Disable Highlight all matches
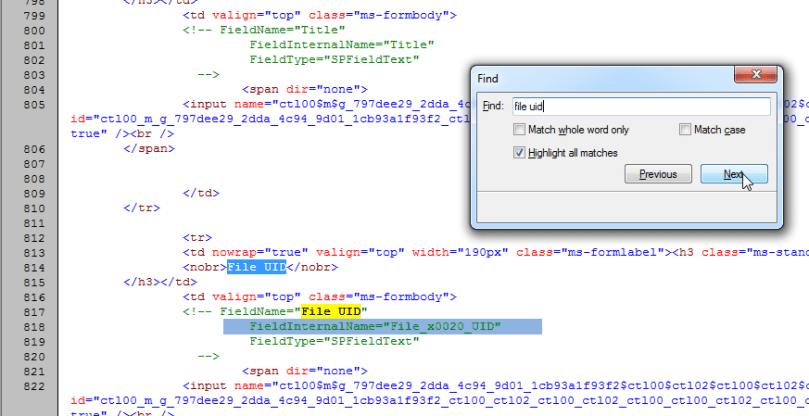This screenshot has width=809, height=416. pos(519,152)
